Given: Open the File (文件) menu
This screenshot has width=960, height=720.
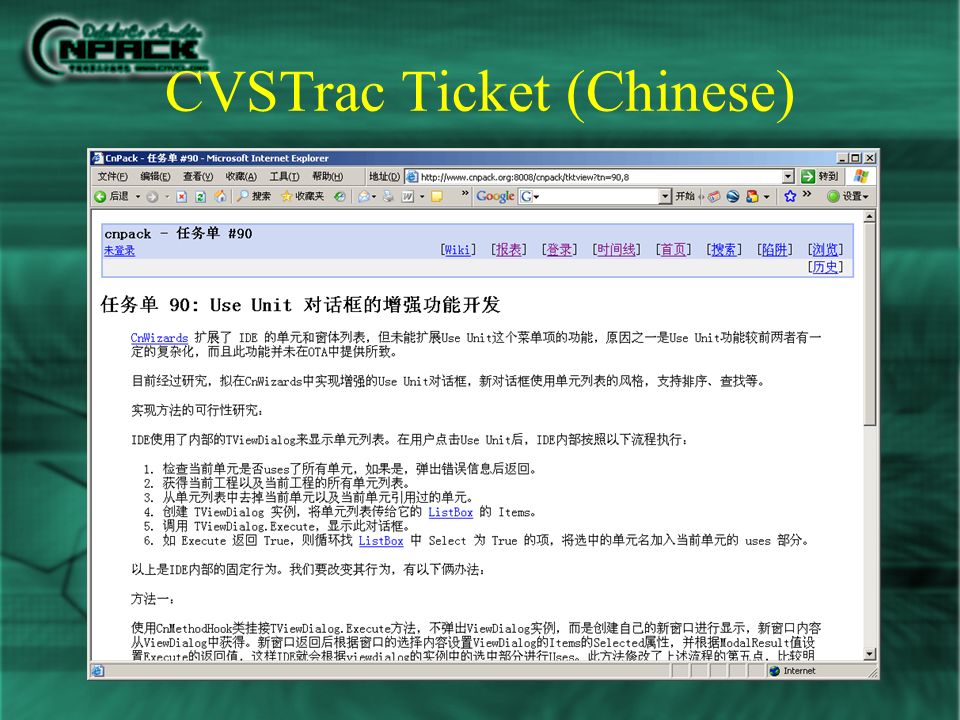Looking at the screenshot, I should pyautogui.click(x=113, y=176).
